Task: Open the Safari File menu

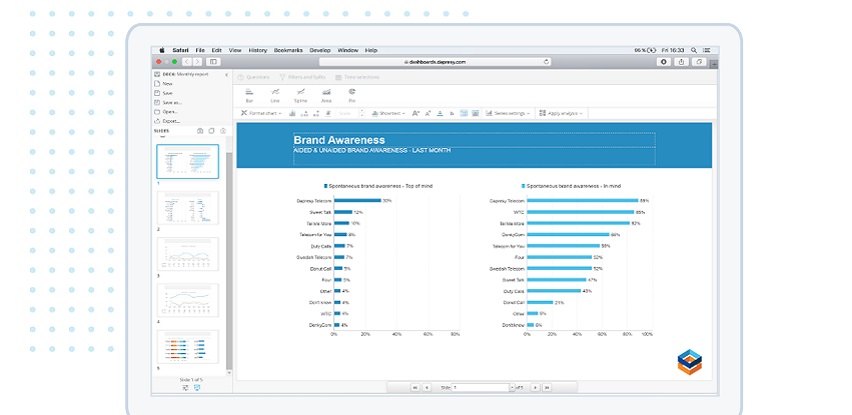Action: 200,50
